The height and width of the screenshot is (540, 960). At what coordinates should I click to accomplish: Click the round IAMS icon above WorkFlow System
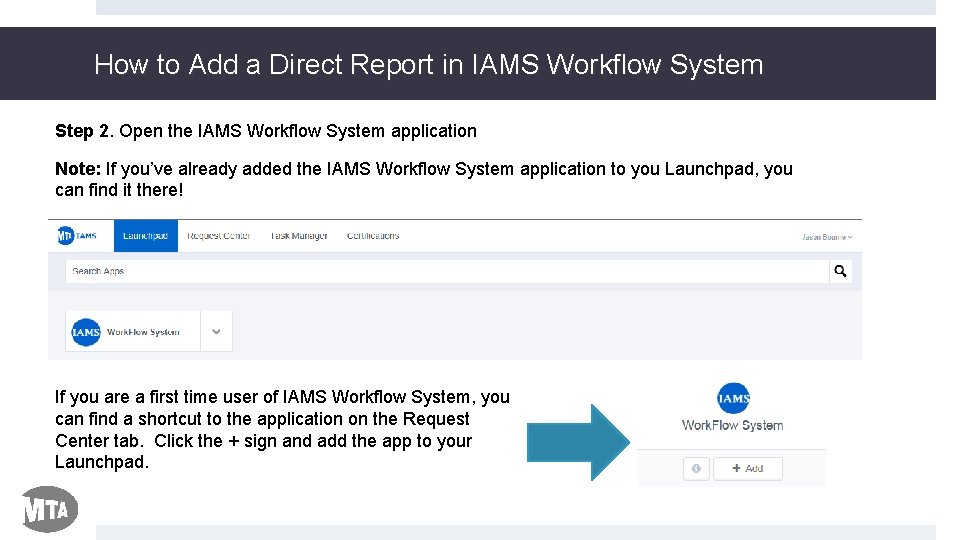[733, 399]
